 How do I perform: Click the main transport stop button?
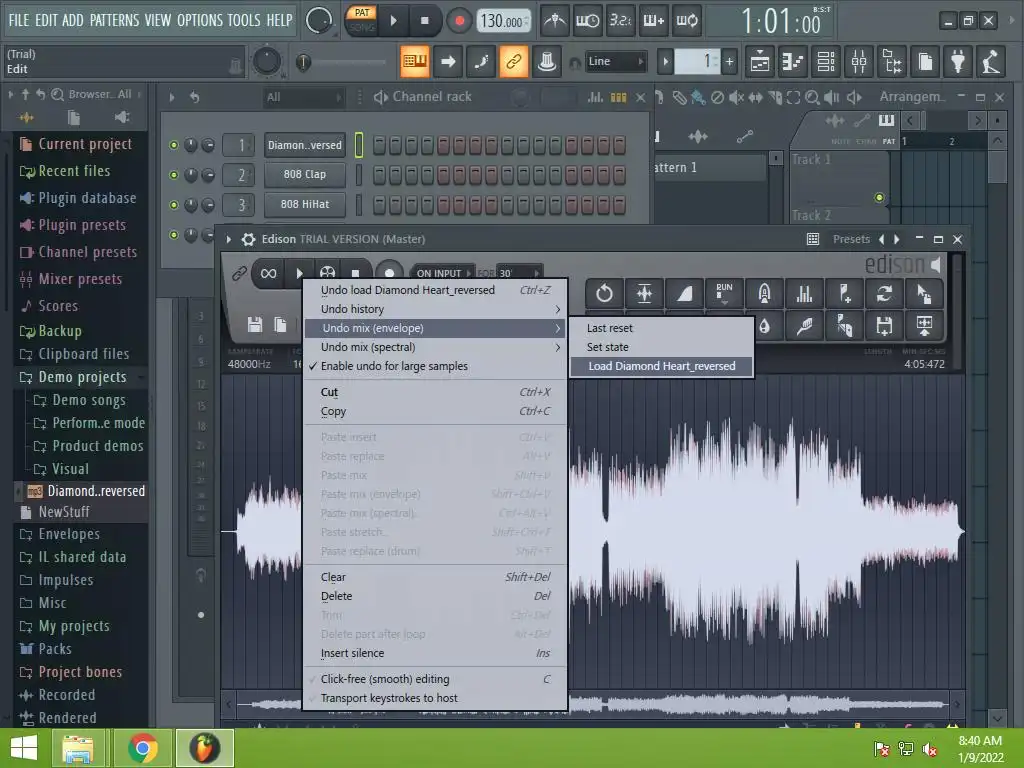424,21
